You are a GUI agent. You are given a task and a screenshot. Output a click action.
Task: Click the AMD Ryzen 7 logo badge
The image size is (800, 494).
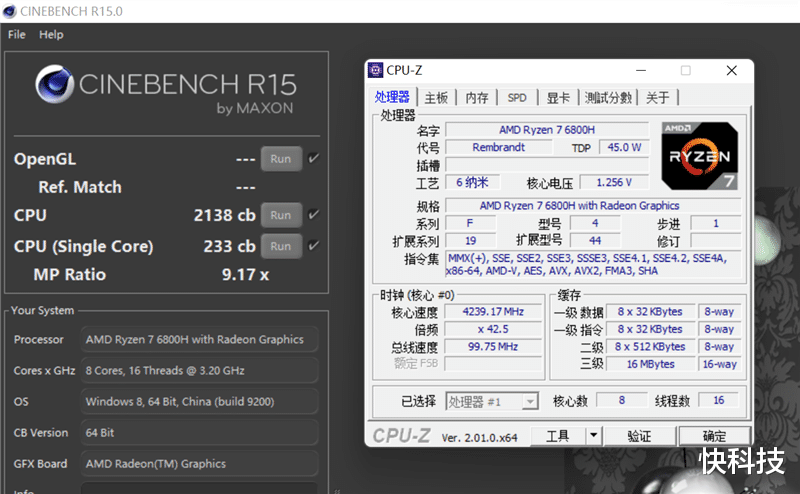click(697, 155)
